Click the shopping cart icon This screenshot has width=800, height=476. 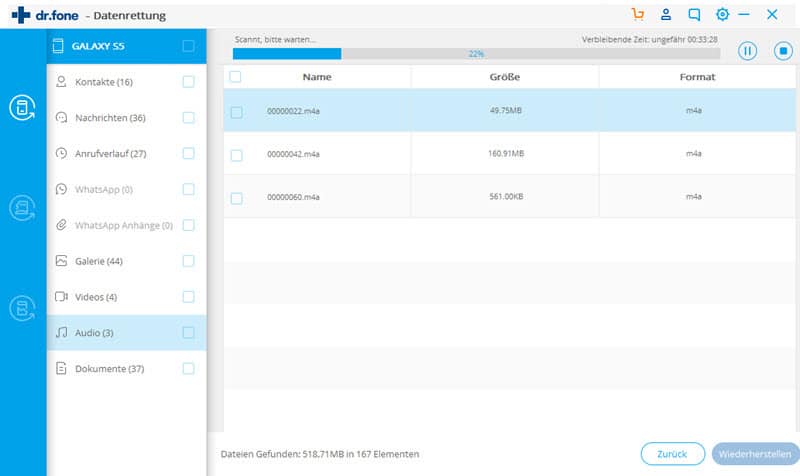pos(638,15)
